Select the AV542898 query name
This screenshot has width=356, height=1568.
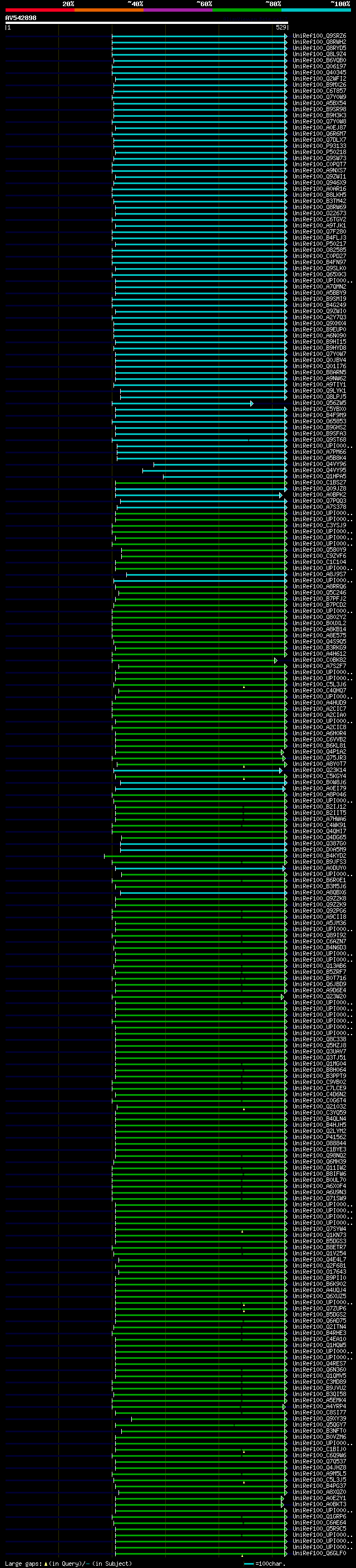(x=21, y=18)
